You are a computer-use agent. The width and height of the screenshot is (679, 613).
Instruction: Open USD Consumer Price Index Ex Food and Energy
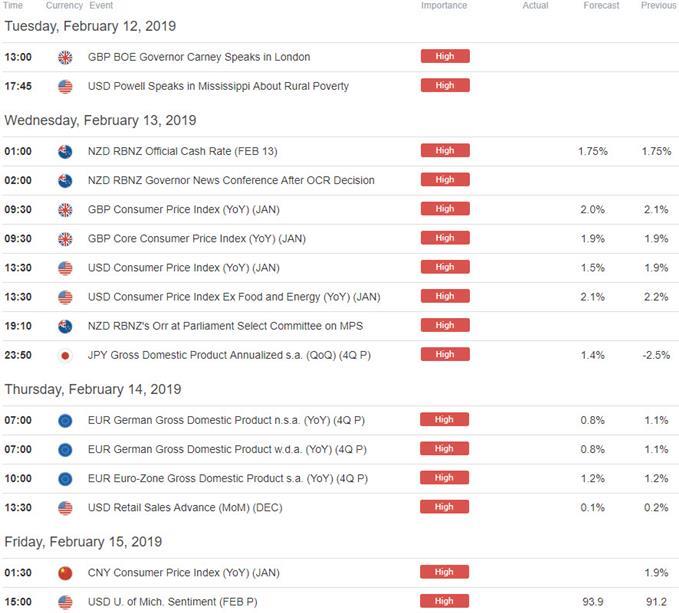(233, 297)
